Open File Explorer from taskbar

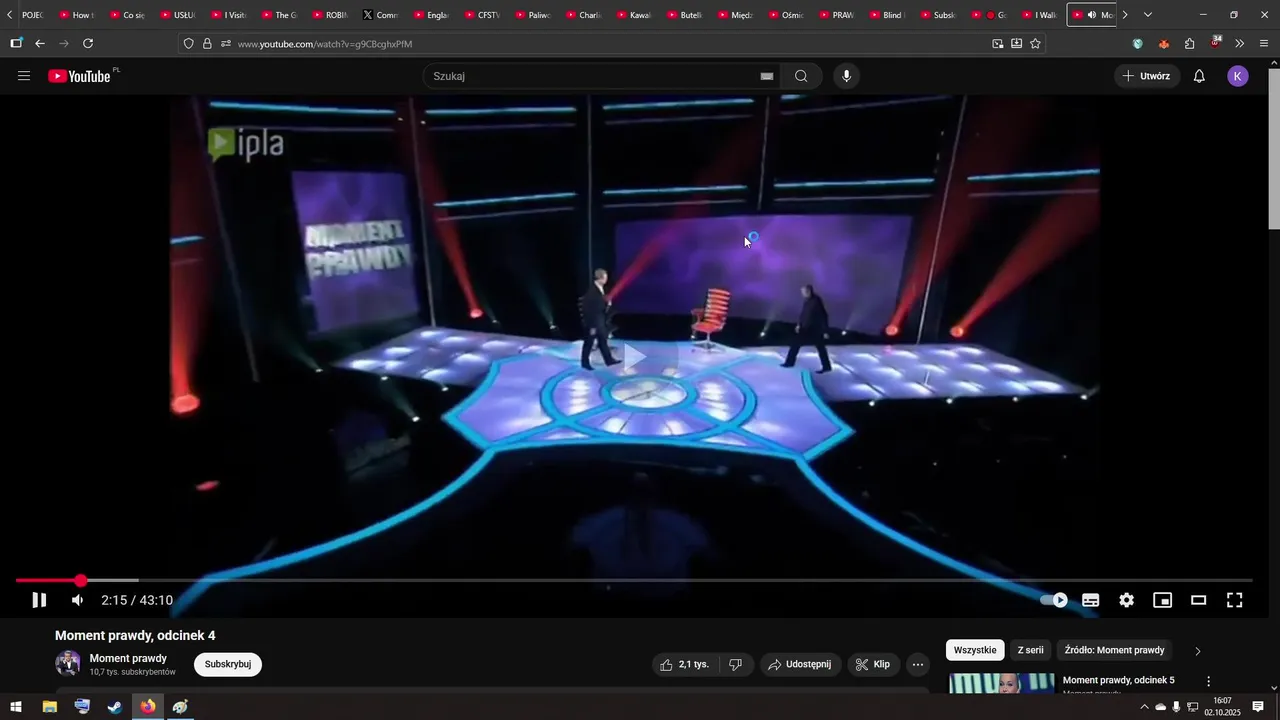pyautogui.click(x=49, y=706)
